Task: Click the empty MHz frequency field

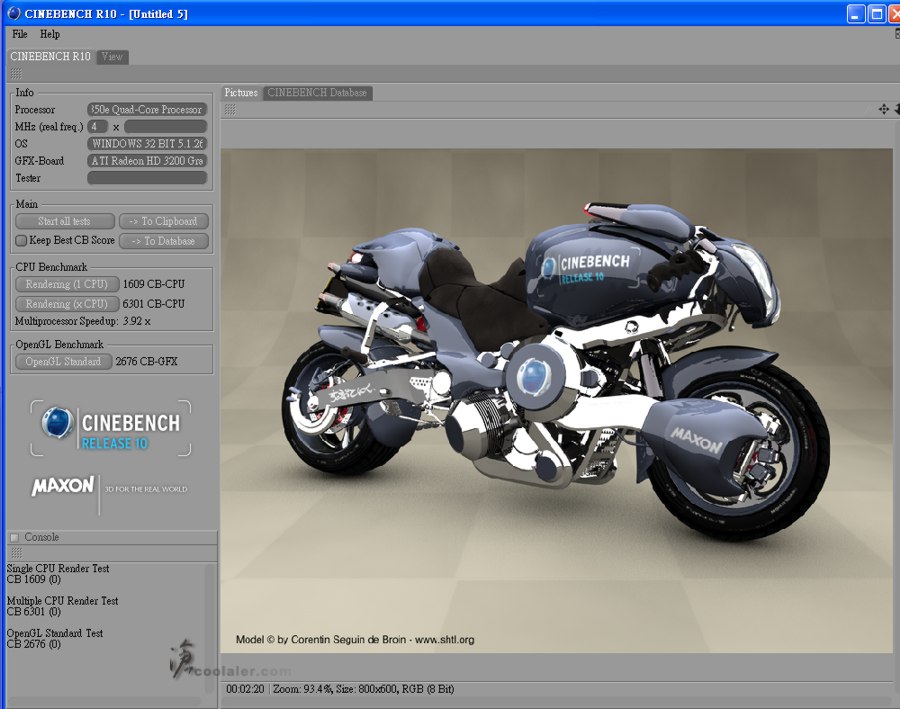Action: click(x=165, y=126)
